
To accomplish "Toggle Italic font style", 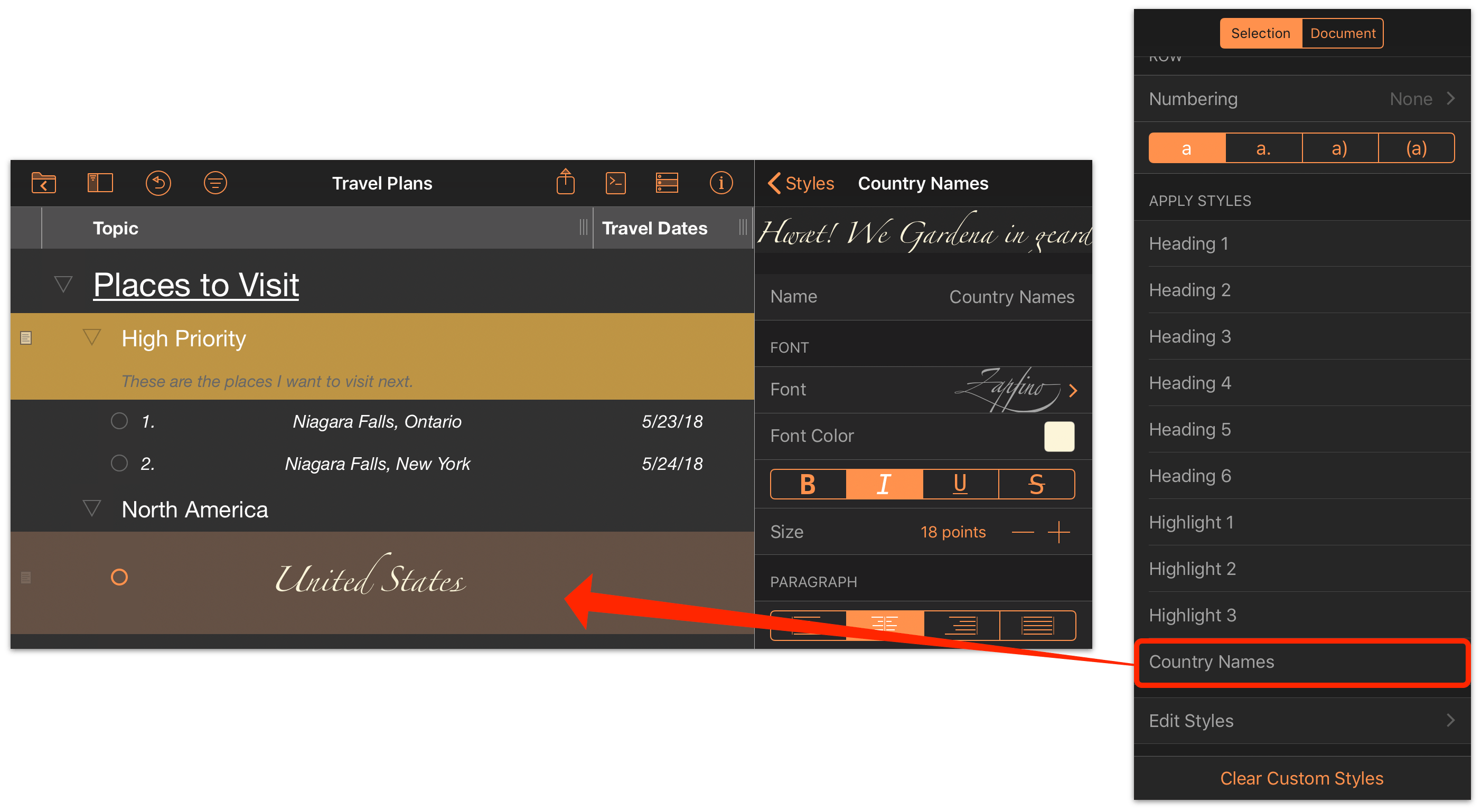I will click(x=884, y=485).
